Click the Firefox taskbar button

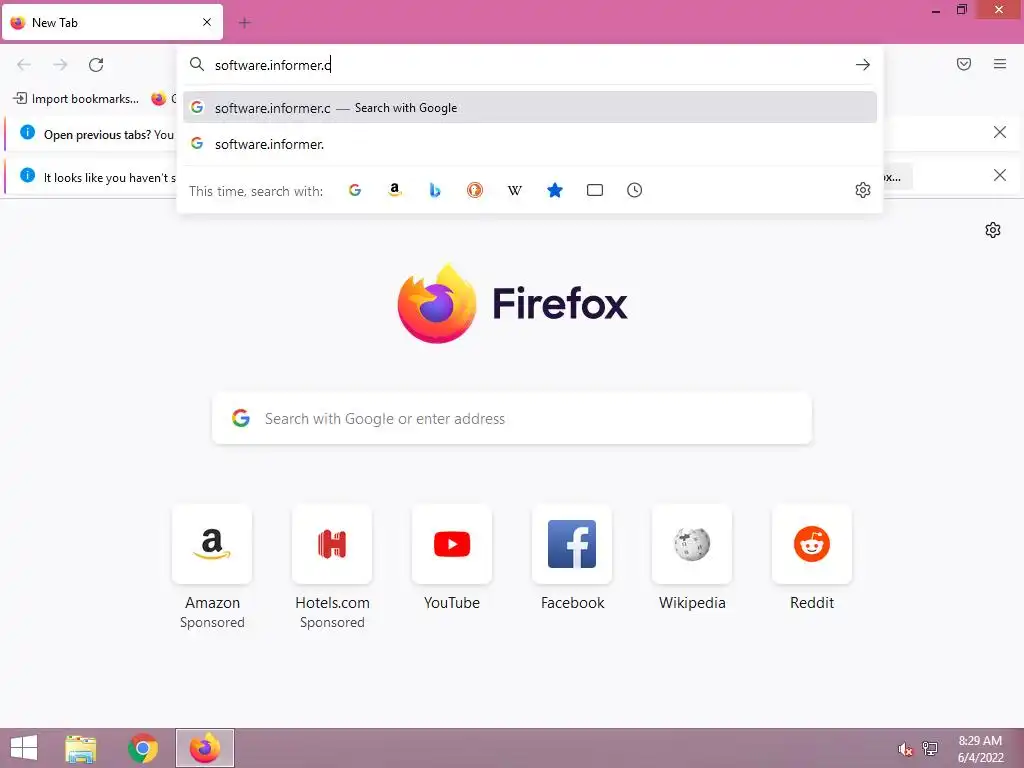click(204, 748)
